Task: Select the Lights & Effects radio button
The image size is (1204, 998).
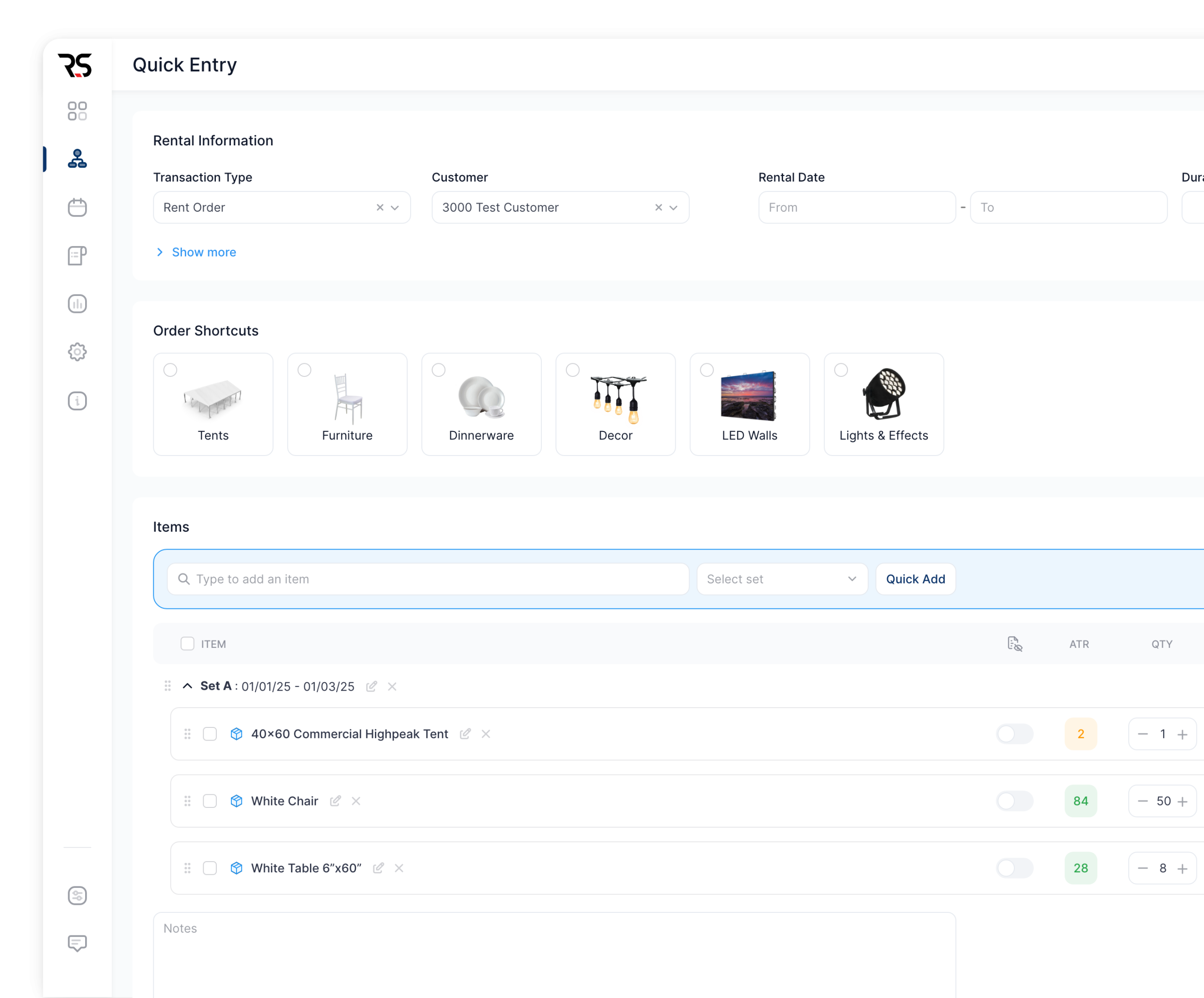Action: tap(841, 370)
